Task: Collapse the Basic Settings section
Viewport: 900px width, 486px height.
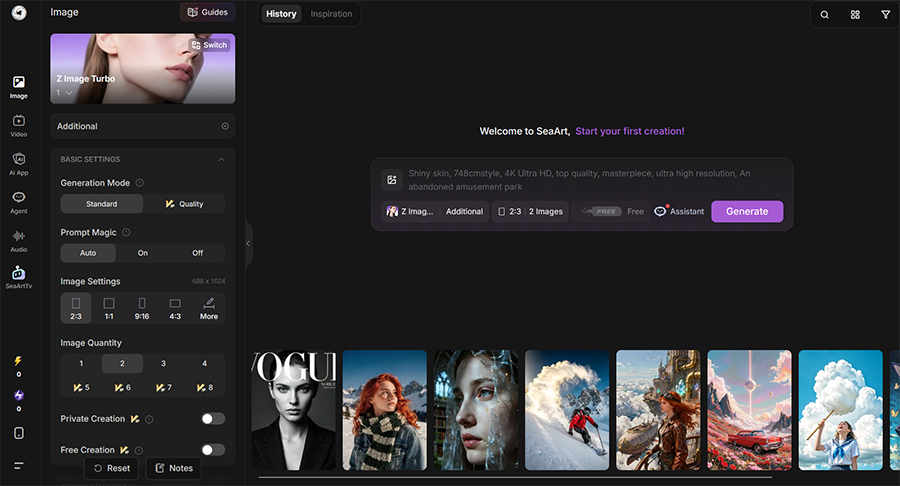Action: coord(221,160)
